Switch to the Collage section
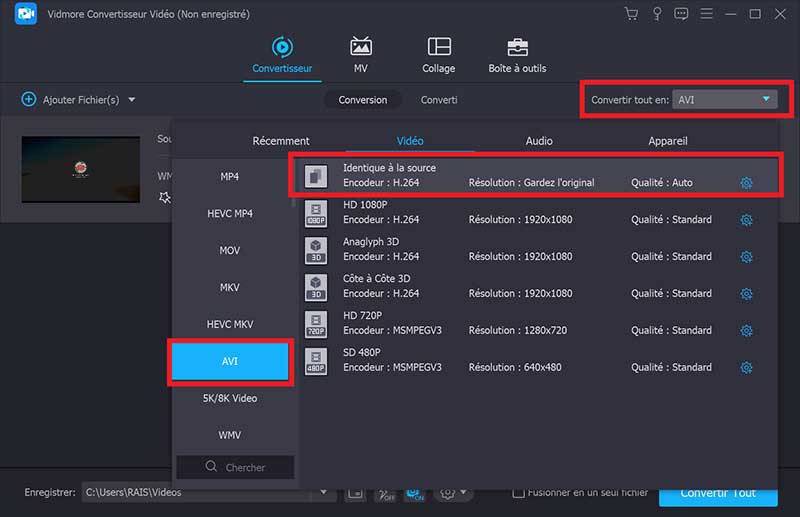Image resolution: width=800 pixels, height=517 pixels. (x=438, y=55)
